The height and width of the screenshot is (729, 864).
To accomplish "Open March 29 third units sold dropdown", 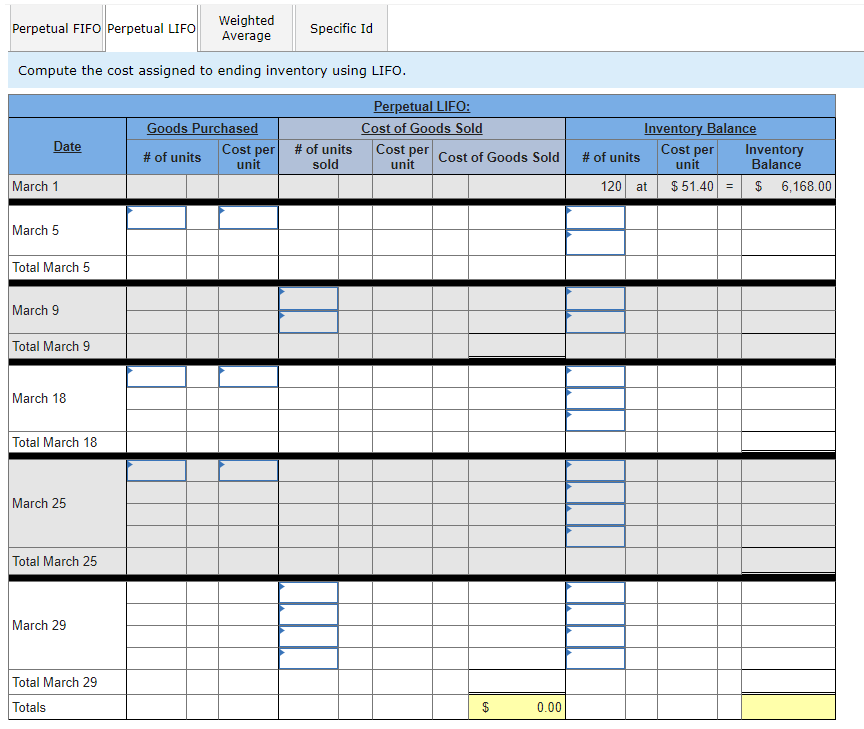I will [x=309, y=636].
